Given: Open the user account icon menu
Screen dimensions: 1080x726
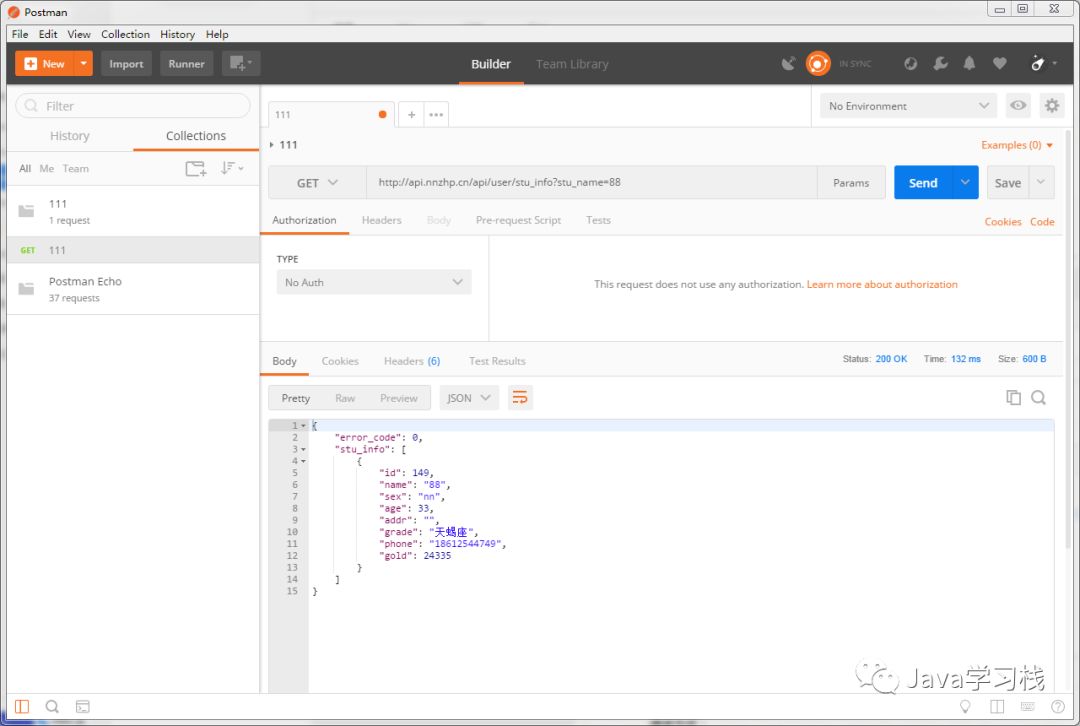Looking at the screenshot, I should (1042, 63).
